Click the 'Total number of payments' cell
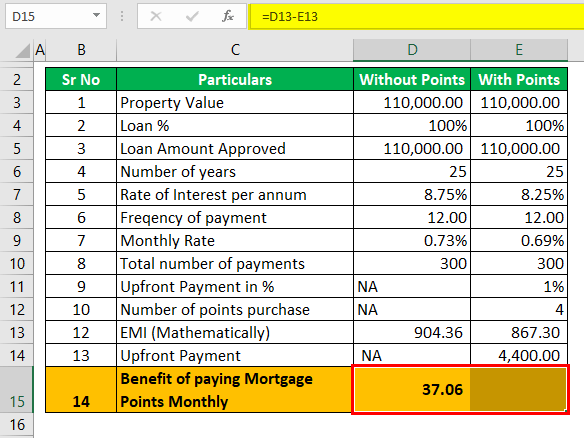The image size is (584, 438). click(235, 264)
